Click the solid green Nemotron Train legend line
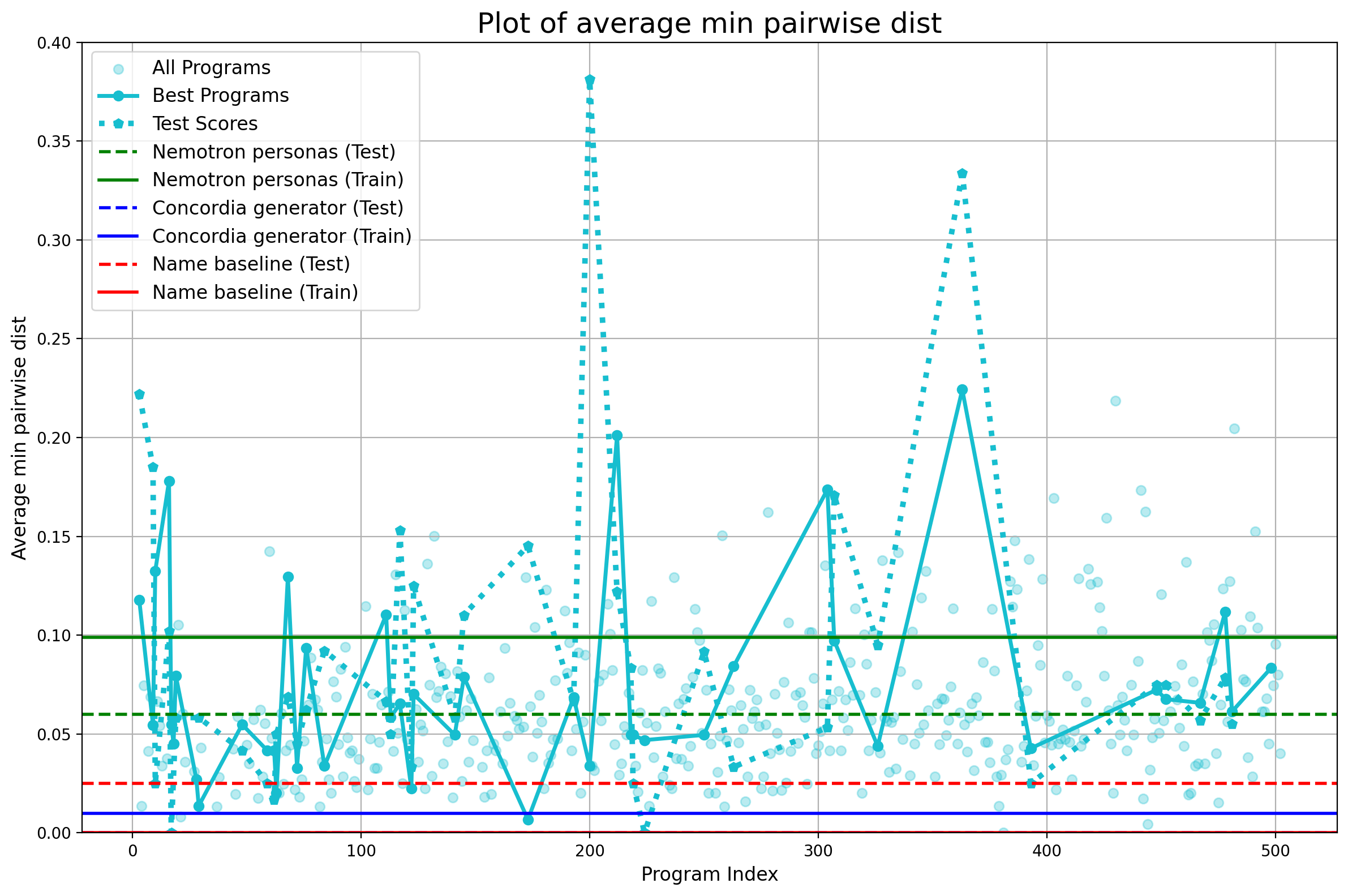The image size is (1348, 896). [x=118, y=180]
